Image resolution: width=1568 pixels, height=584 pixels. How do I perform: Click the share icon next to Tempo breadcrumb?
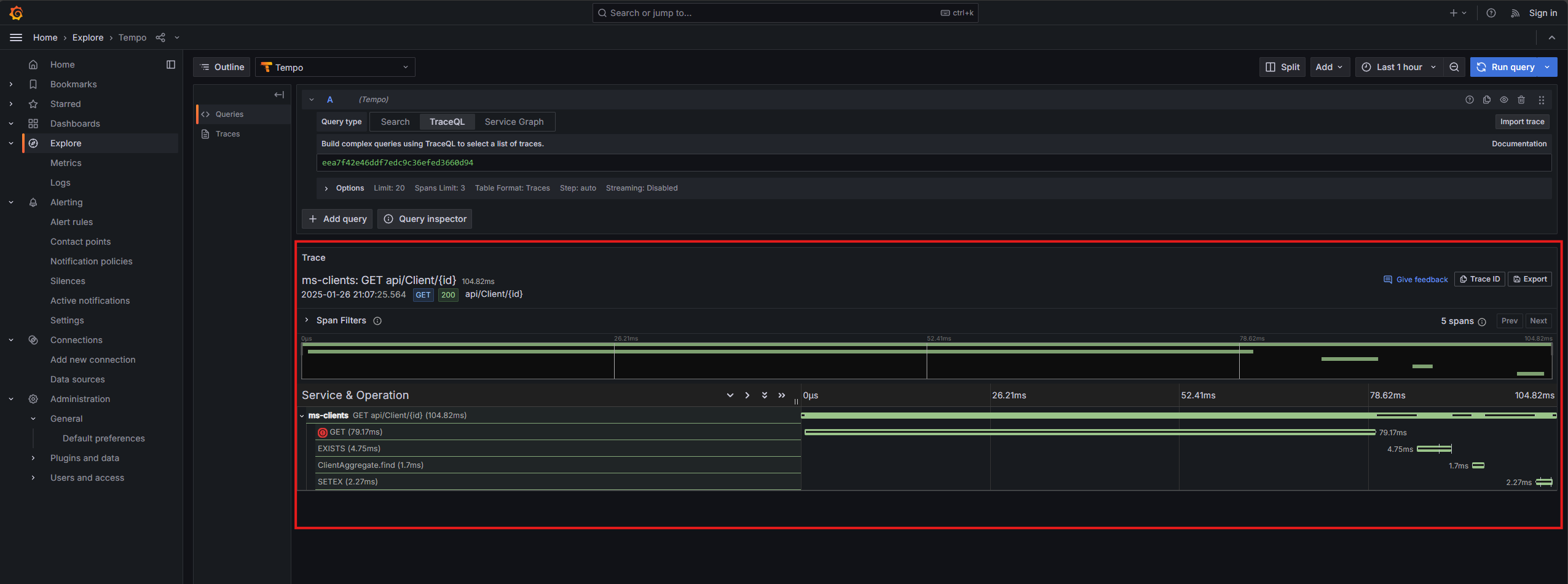[160, 37]
